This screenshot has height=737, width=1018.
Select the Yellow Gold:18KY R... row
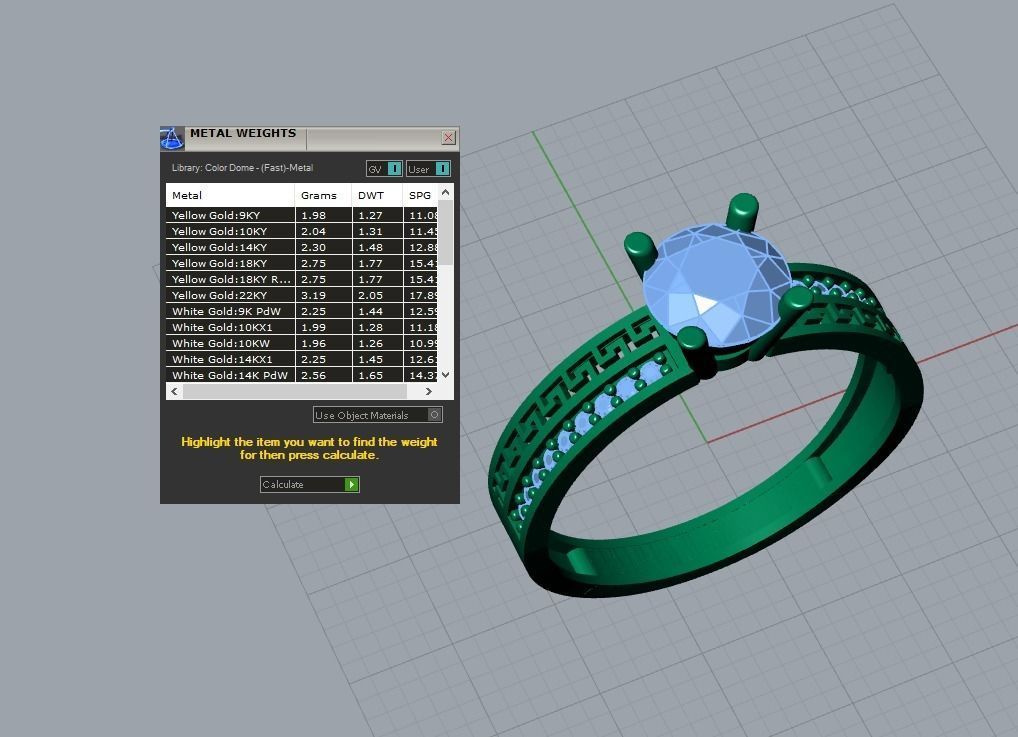click(302, 279)
